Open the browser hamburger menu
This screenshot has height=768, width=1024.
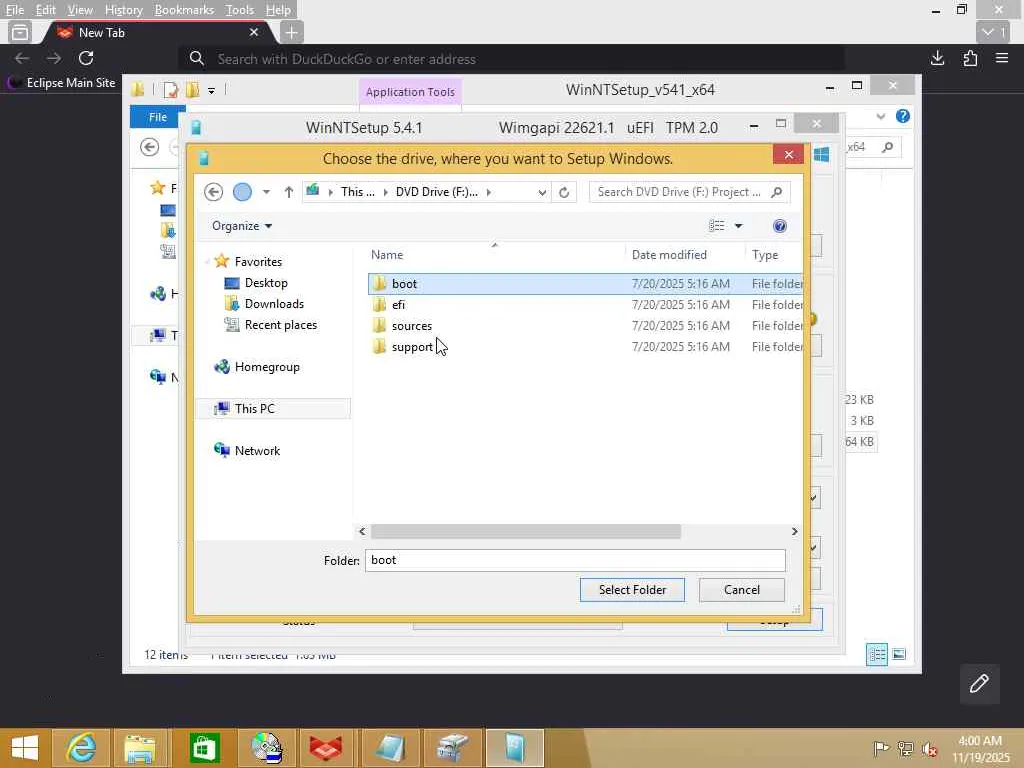(1002, 58)
